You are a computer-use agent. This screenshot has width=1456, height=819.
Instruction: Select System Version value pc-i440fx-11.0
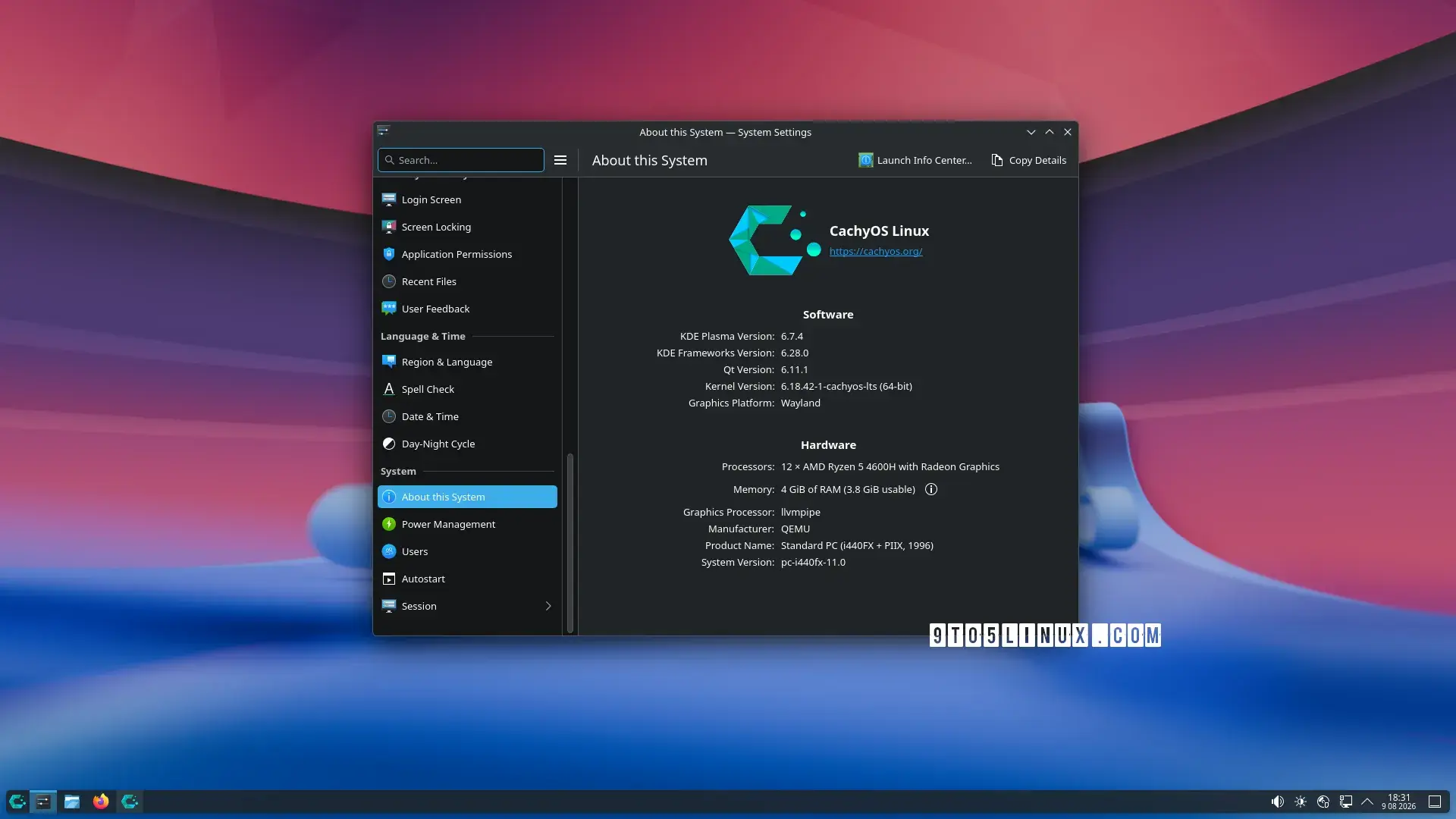click(813, 562)
